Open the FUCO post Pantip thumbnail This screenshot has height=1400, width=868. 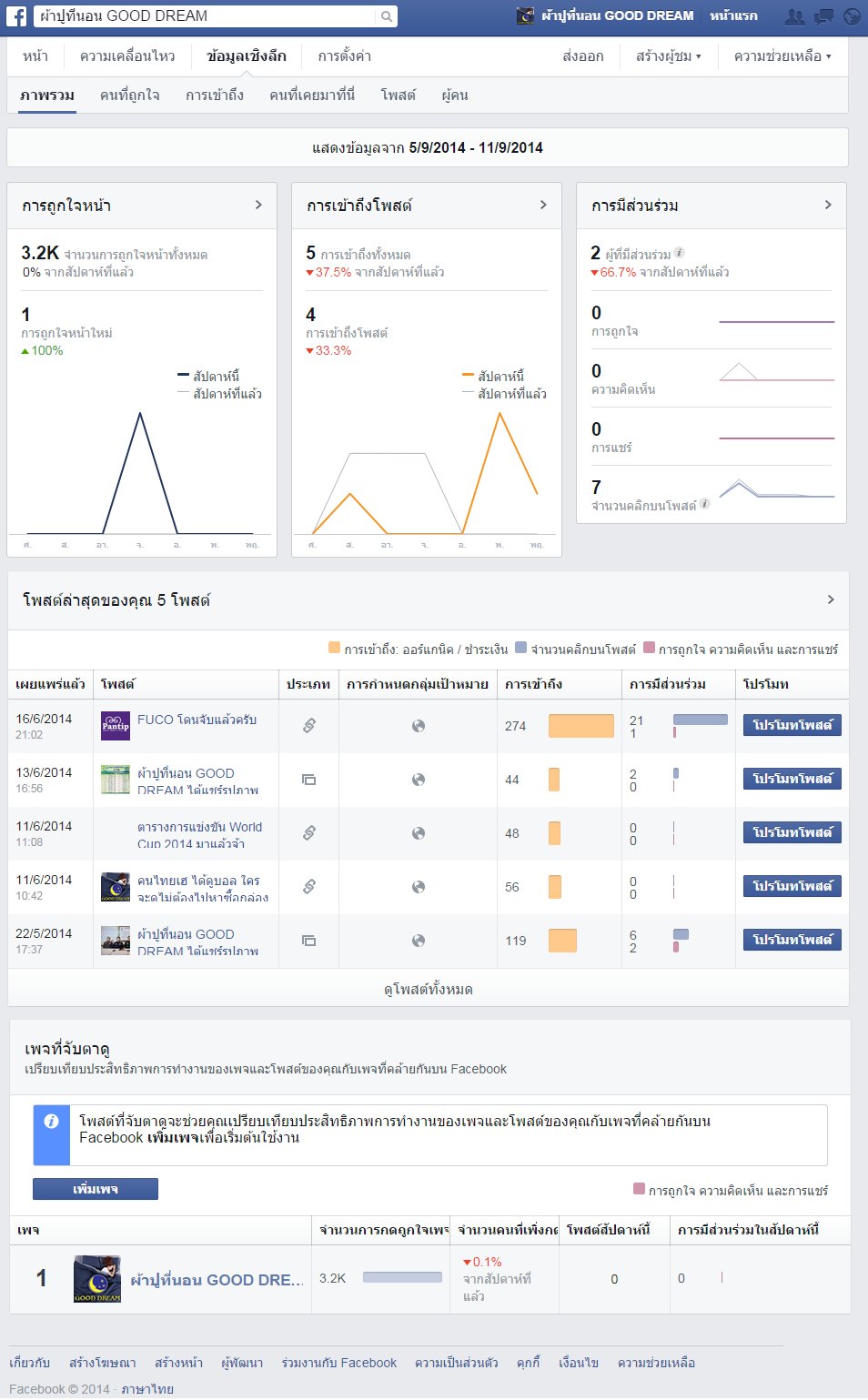[x=116, y=726]
